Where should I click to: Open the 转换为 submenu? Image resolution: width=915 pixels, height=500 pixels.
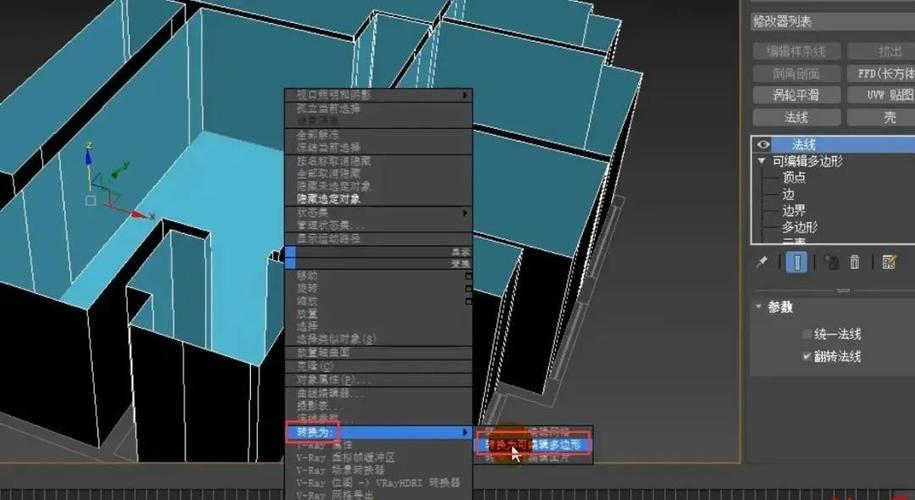pos(378,432)
